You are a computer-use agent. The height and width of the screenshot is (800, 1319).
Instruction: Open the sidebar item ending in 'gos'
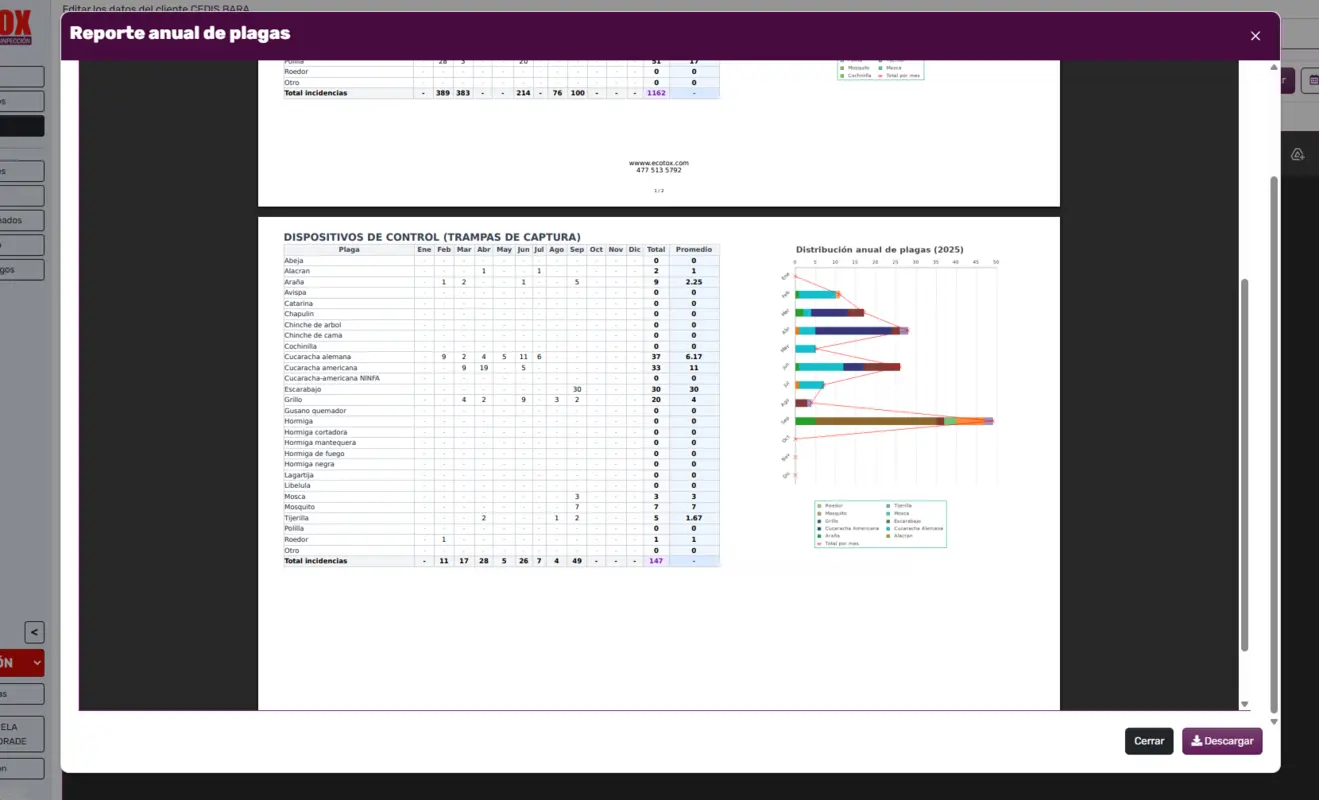tap(22, 270)
